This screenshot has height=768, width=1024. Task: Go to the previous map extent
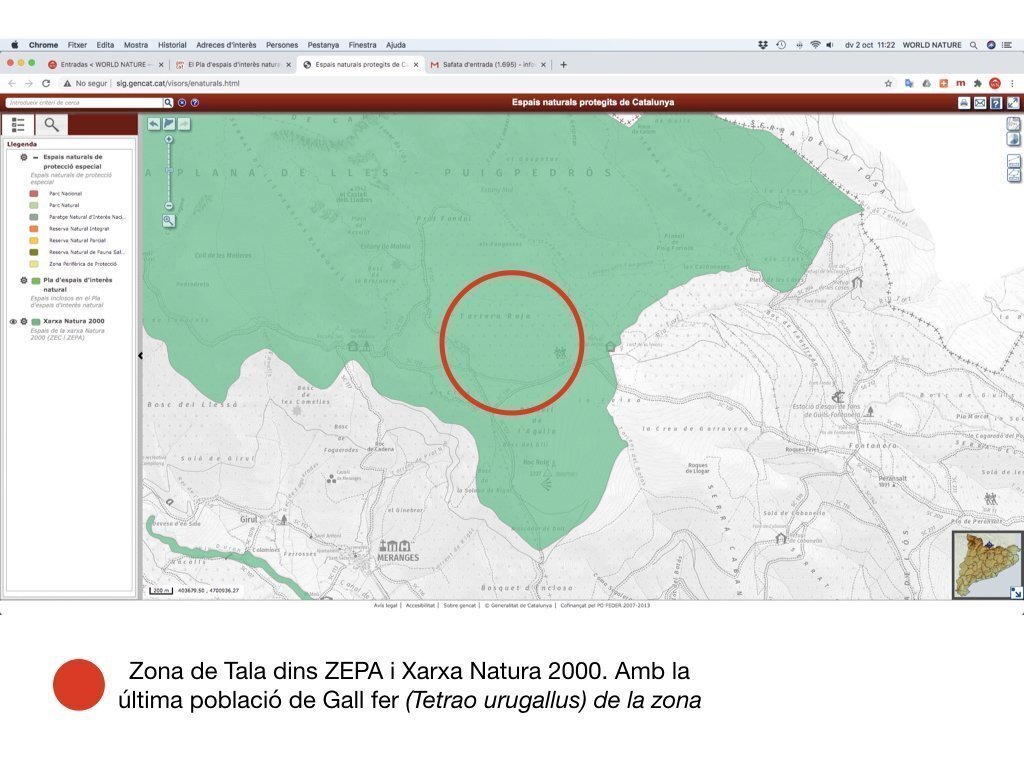tap(153, 123)
